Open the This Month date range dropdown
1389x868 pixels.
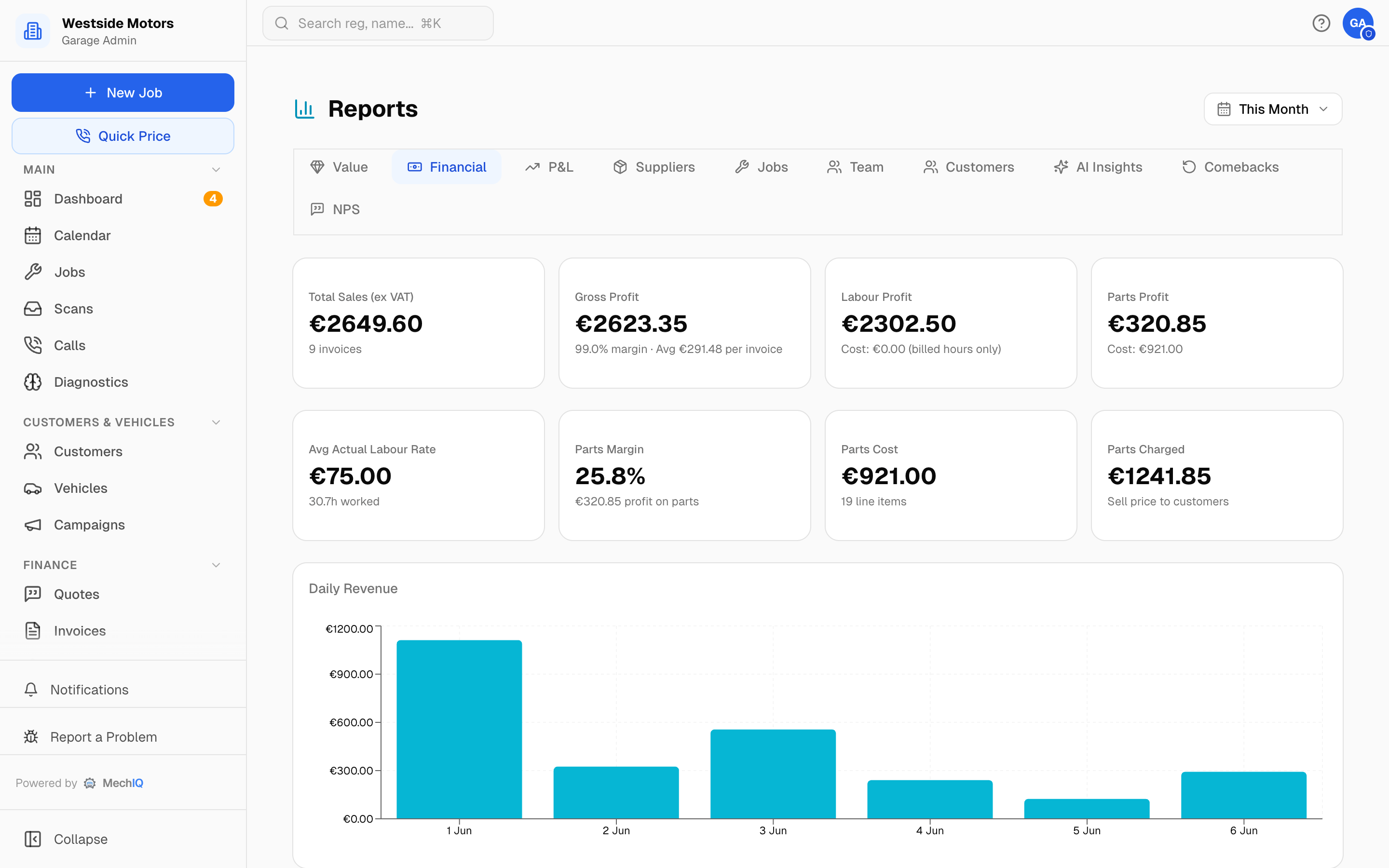tap(1272, 109)
